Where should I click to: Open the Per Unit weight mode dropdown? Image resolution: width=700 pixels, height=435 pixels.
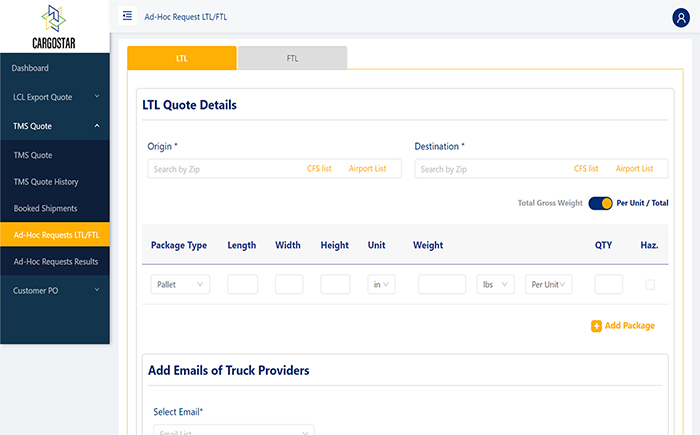(x=549, y=284)
